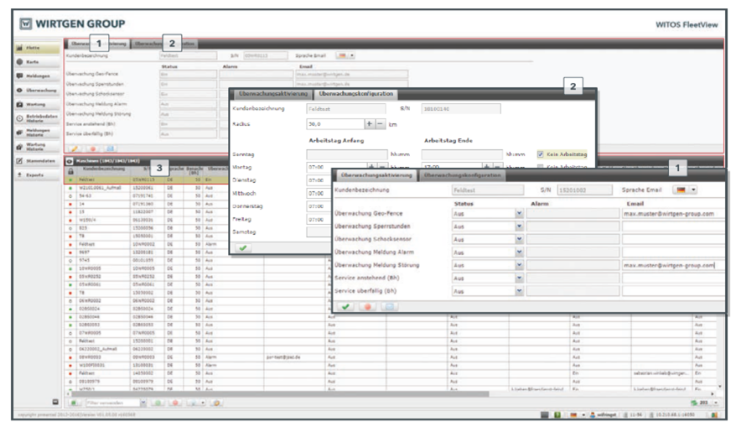The width and height of the screenshot is (736, 432).
Task: Open Status dropdown for Service überfällig
Action: [x=519, y=292]
